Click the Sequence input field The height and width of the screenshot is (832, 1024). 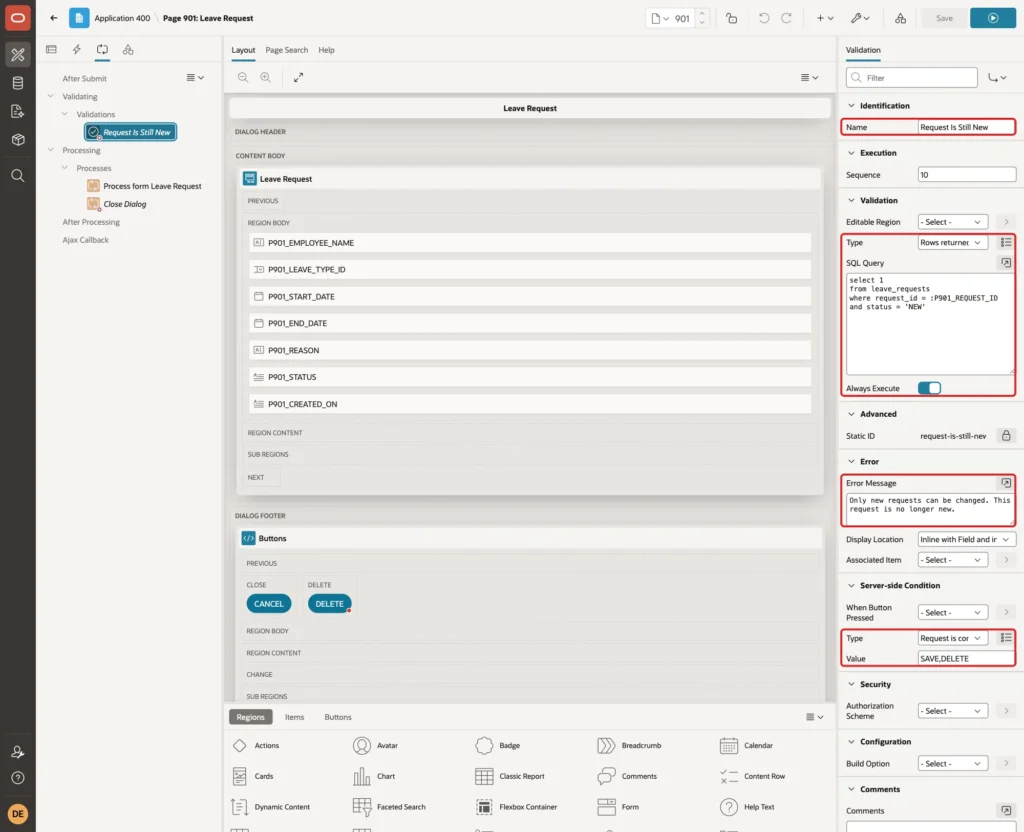coord(967,174)
